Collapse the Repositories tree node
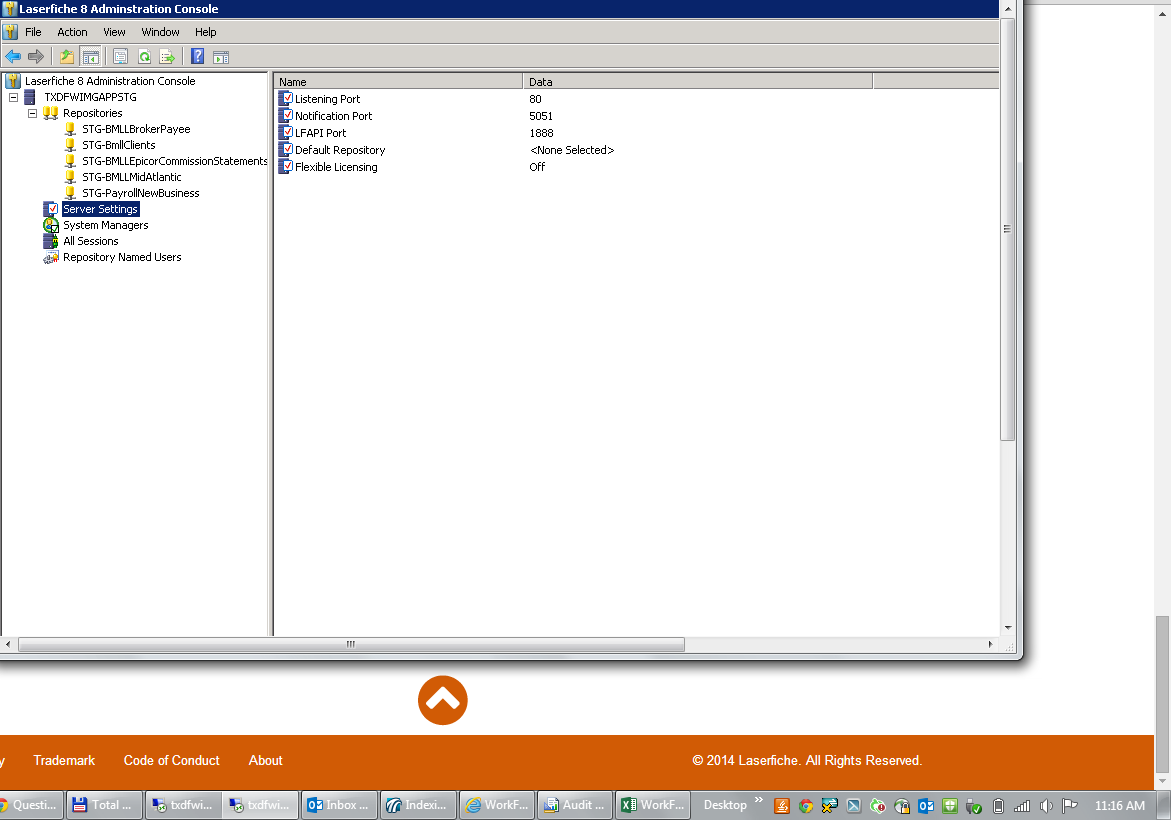Viewport: 1171px width, 820px height. coord(32,113)
